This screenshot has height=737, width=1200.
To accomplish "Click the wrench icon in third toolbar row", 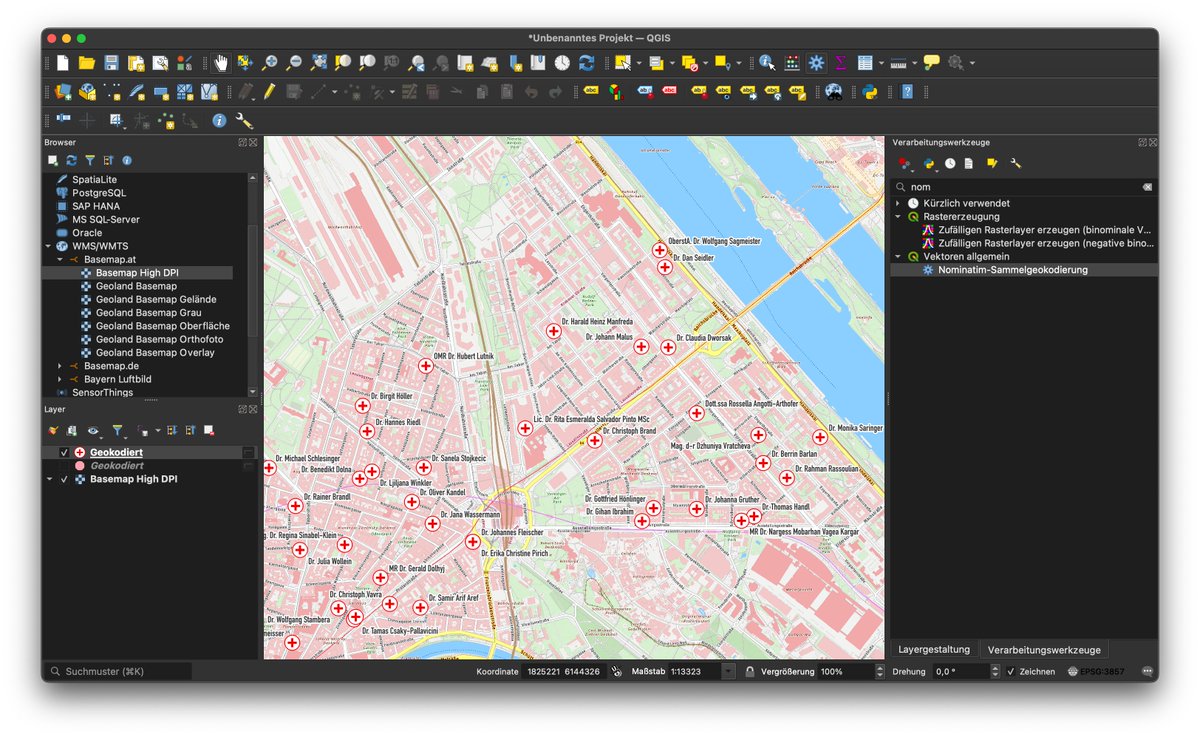I will [x=243, y=120].
